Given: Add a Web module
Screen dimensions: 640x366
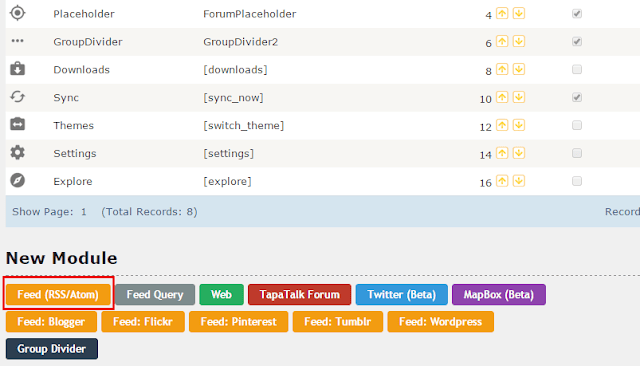Looking at the screenshot, I should coord(221,295).
